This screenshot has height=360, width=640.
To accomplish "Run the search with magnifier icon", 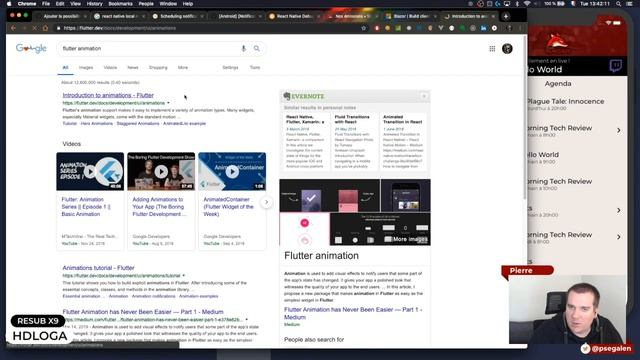I will click(256, 48).
